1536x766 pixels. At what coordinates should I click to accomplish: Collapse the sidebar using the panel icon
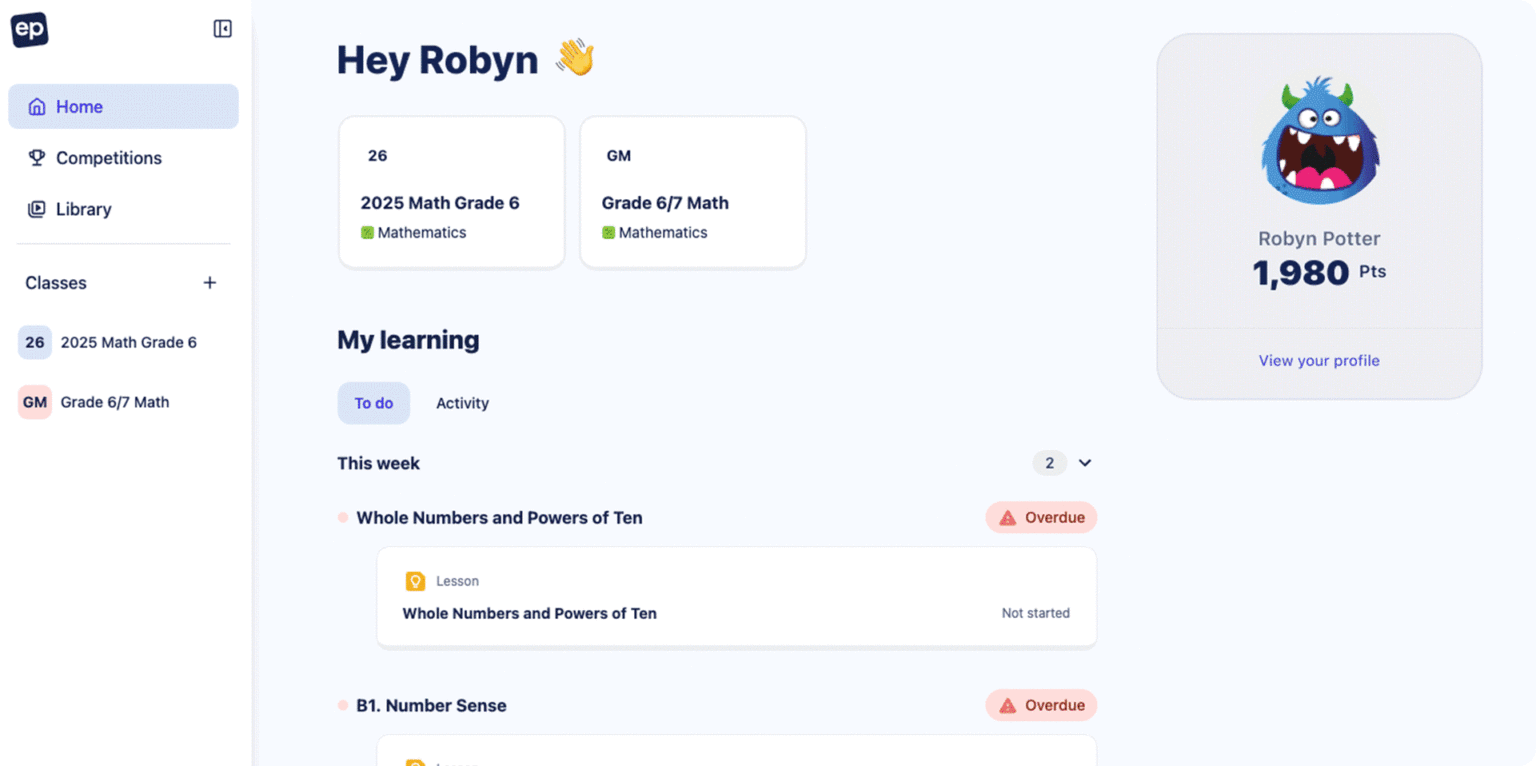(x=222, y=28)
